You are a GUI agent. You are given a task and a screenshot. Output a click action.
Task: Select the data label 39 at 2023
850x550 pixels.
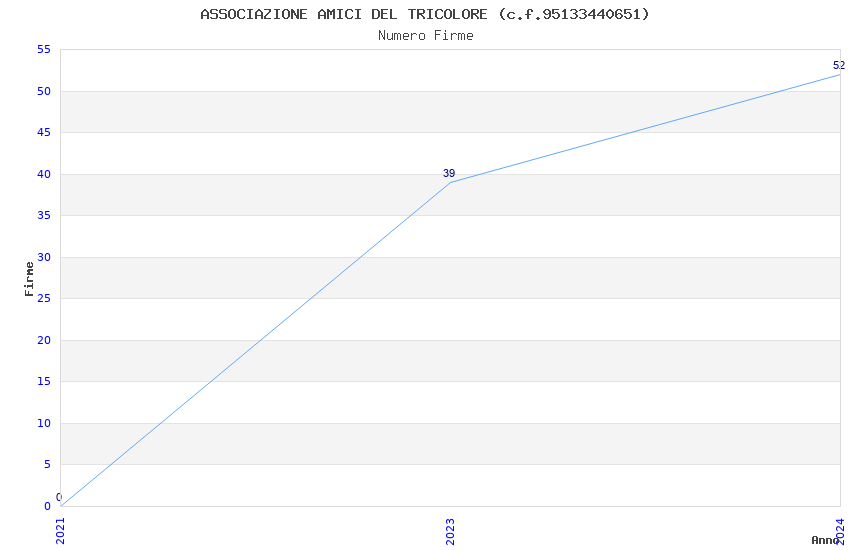[449, 173]
